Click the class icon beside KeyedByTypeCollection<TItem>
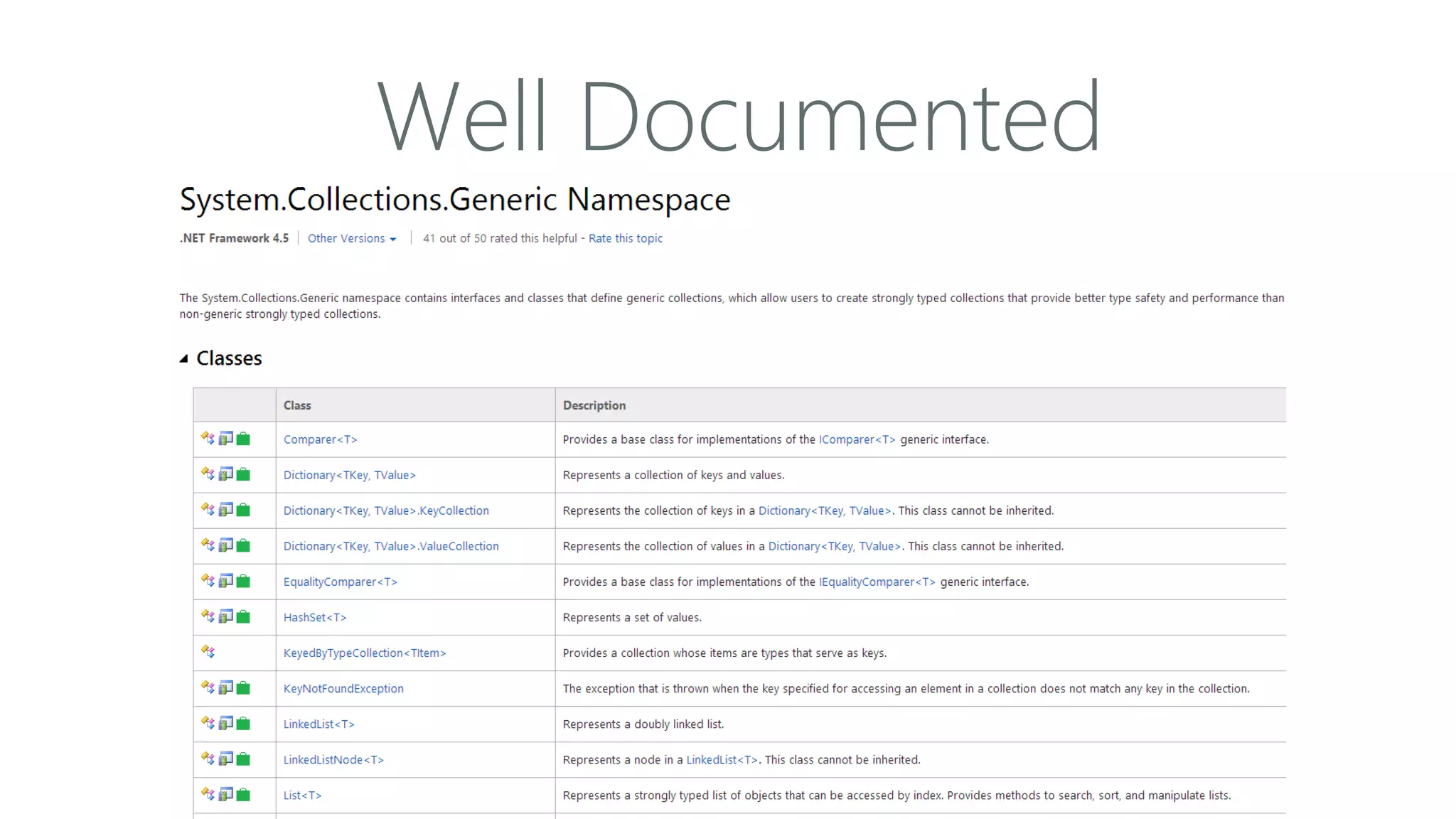1456x819 pixels. point(208,652)
